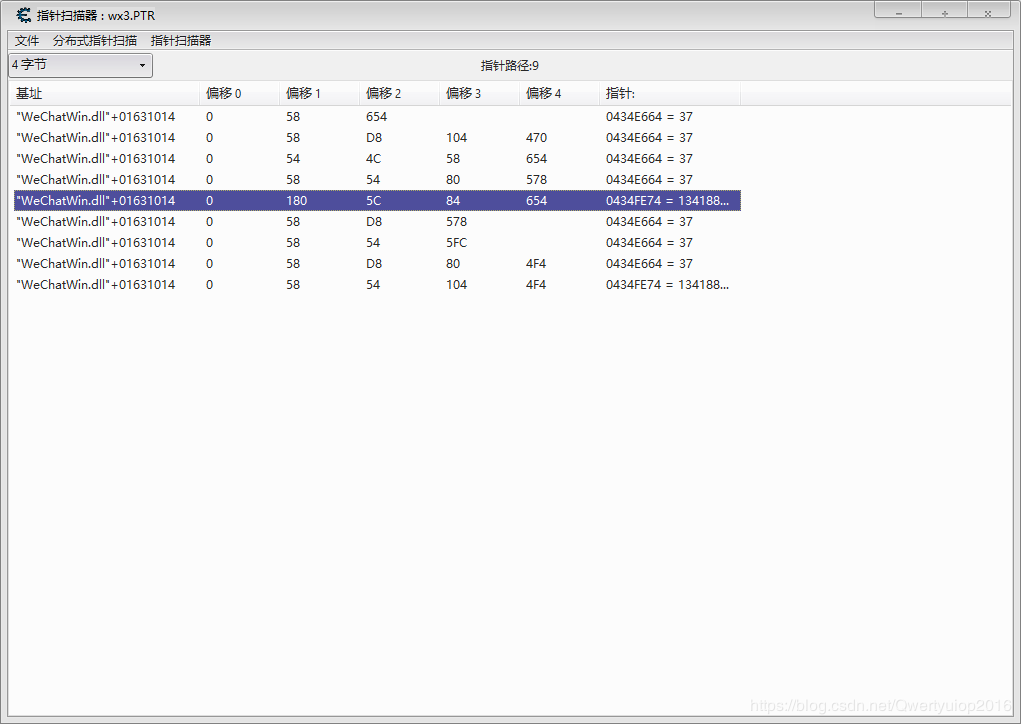Sort by the 偏移 2 column header

tap(400, 93)
